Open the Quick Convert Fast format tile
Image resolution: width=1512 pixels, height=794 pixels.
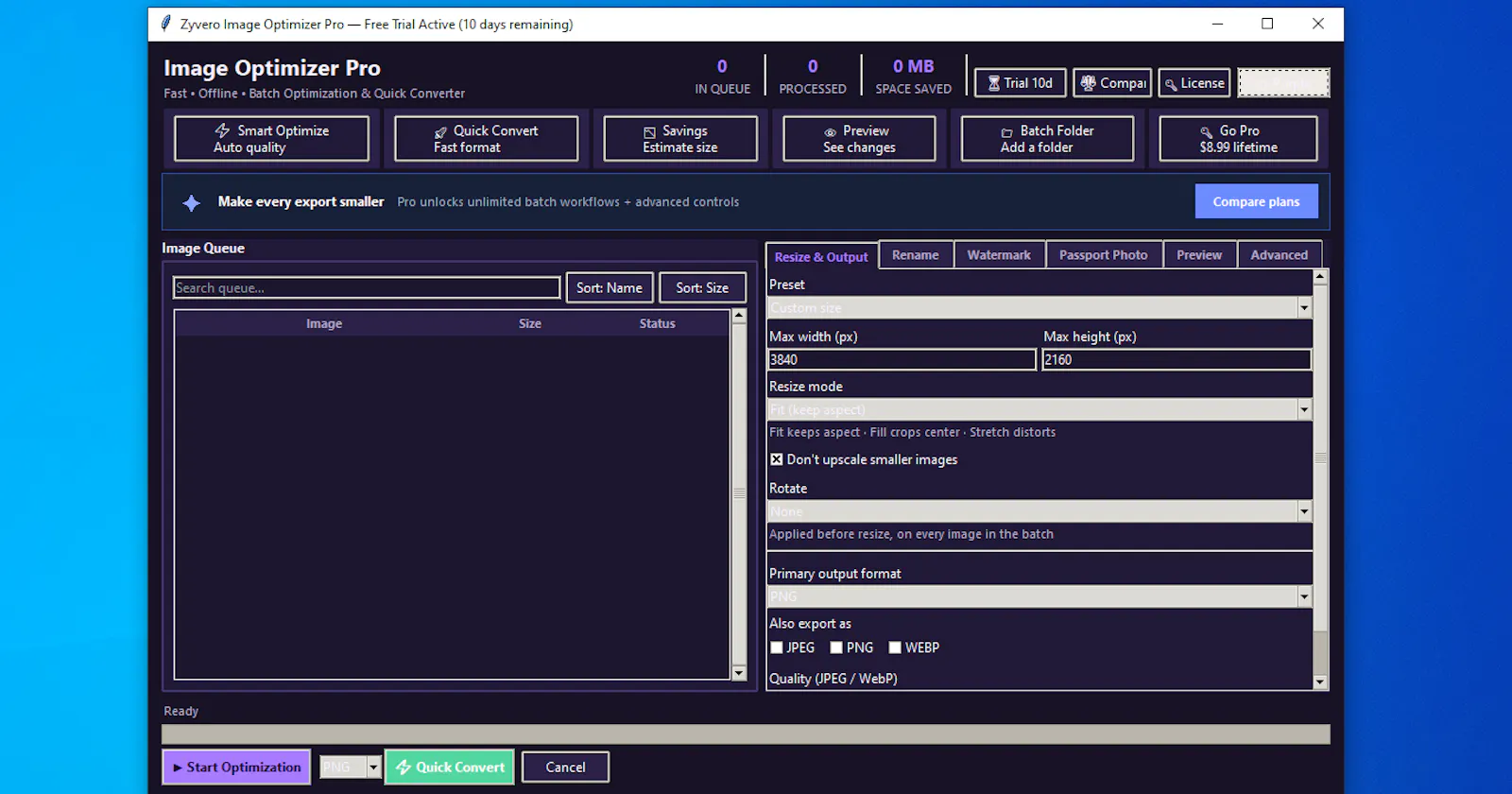pyautogui.click(x=486, y=139)
